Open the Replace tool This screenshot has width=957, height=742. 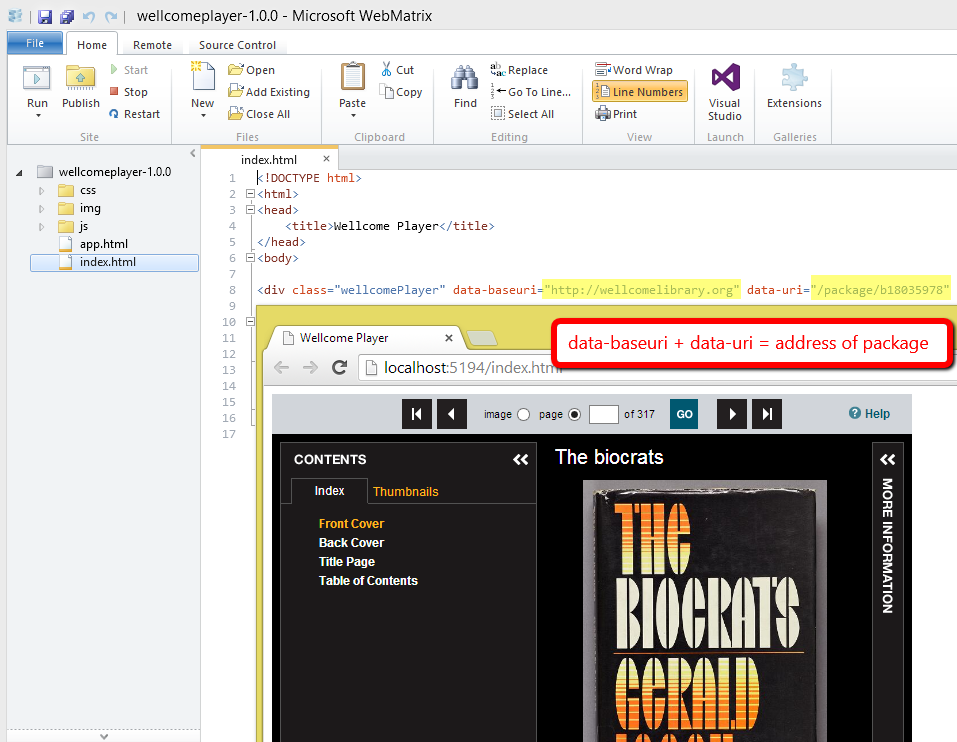[519, 70]
